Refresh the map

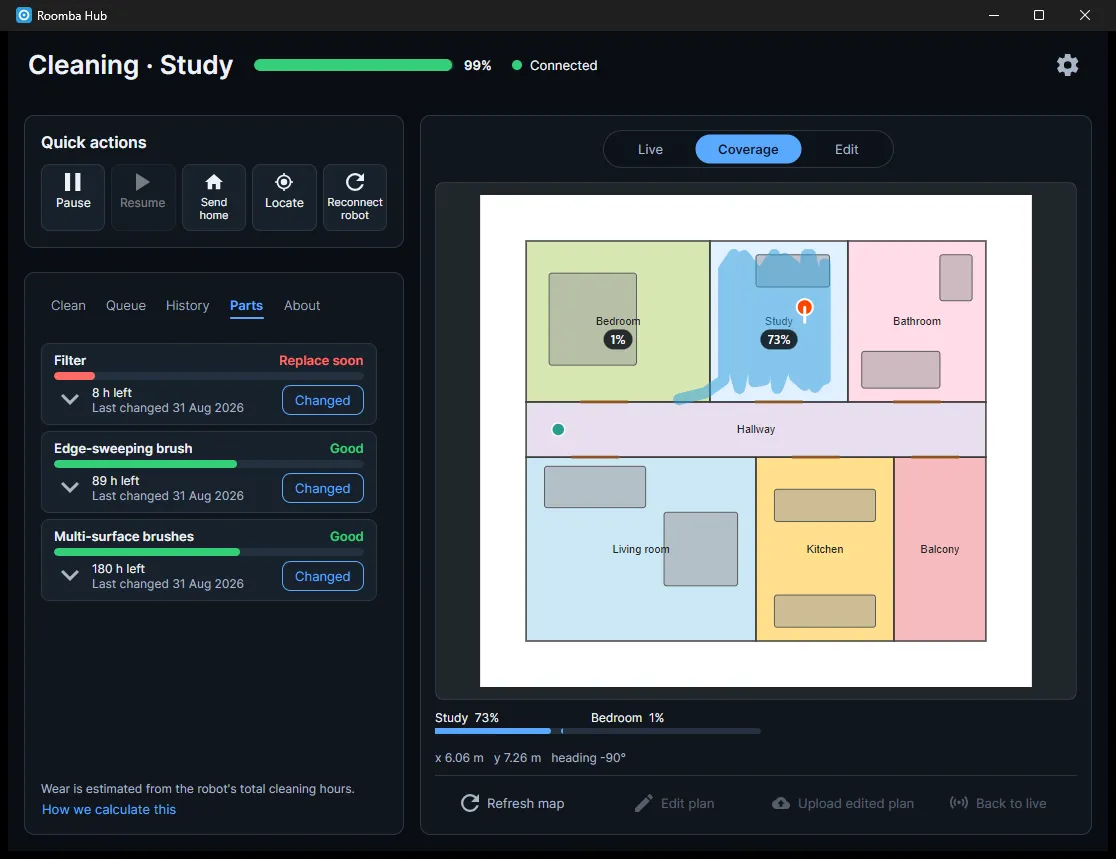(x=512, y=803)
